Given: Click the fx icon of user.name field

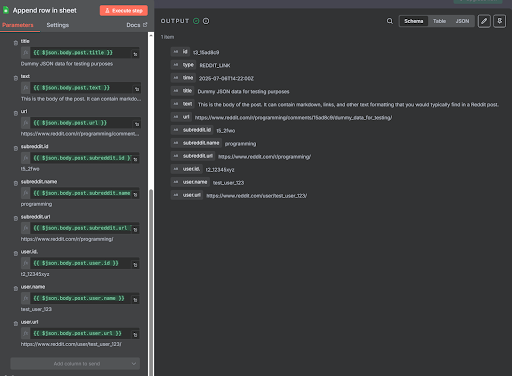Looking at the screenshot, I should coord(26,298).
